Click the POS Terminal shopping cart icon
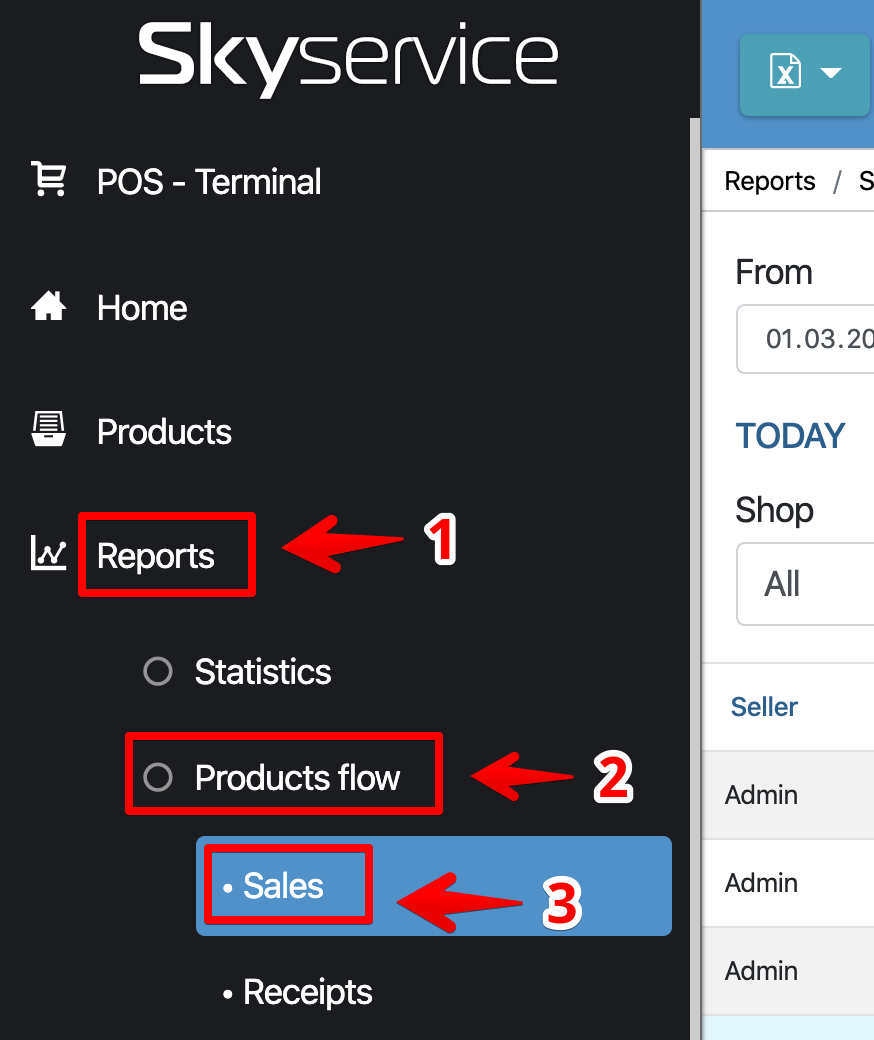The height and width of the screenshot is (1040, 874). pos(48,180)
